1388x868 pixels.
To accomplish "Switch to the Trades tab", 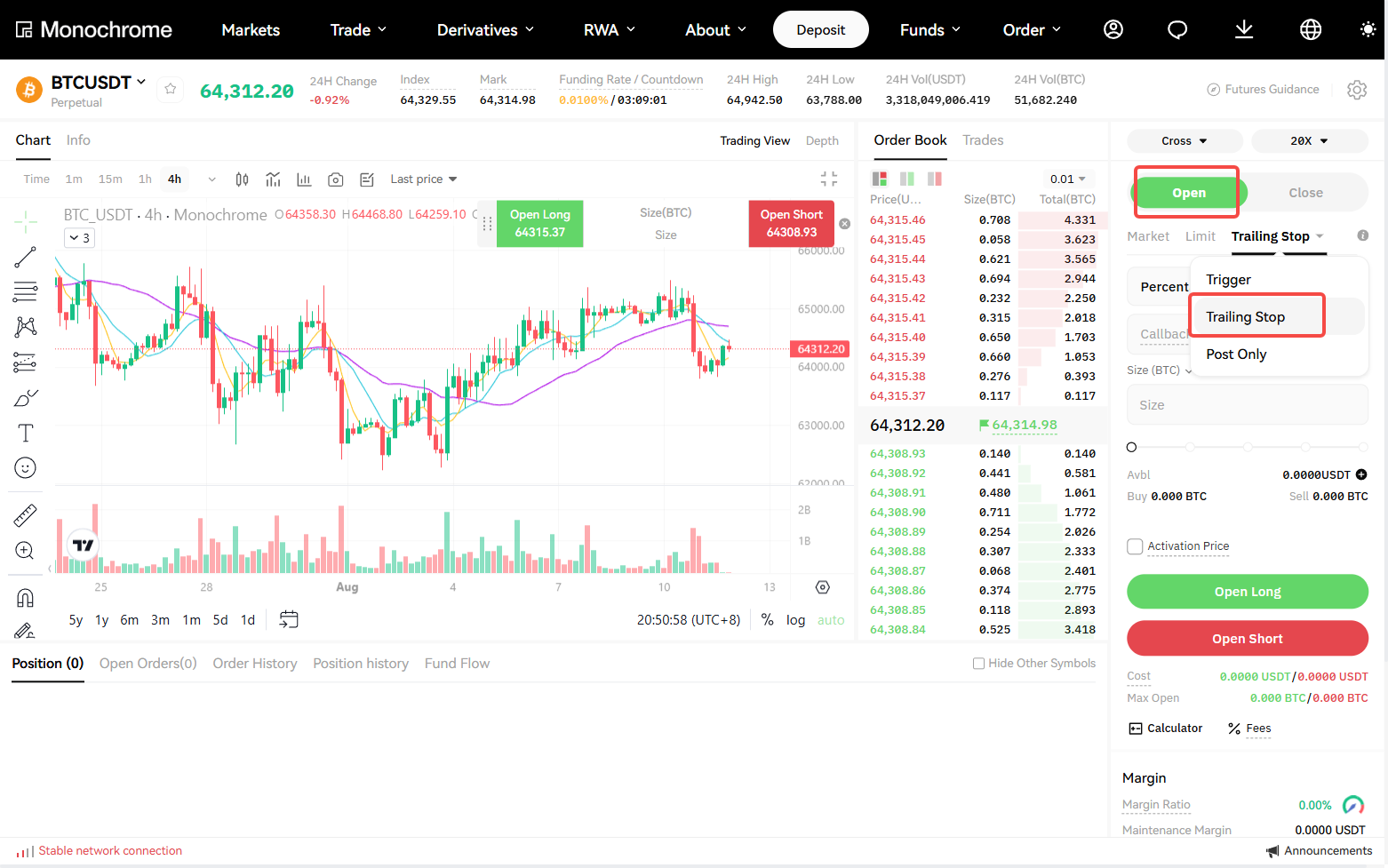I will click(983, 140).
